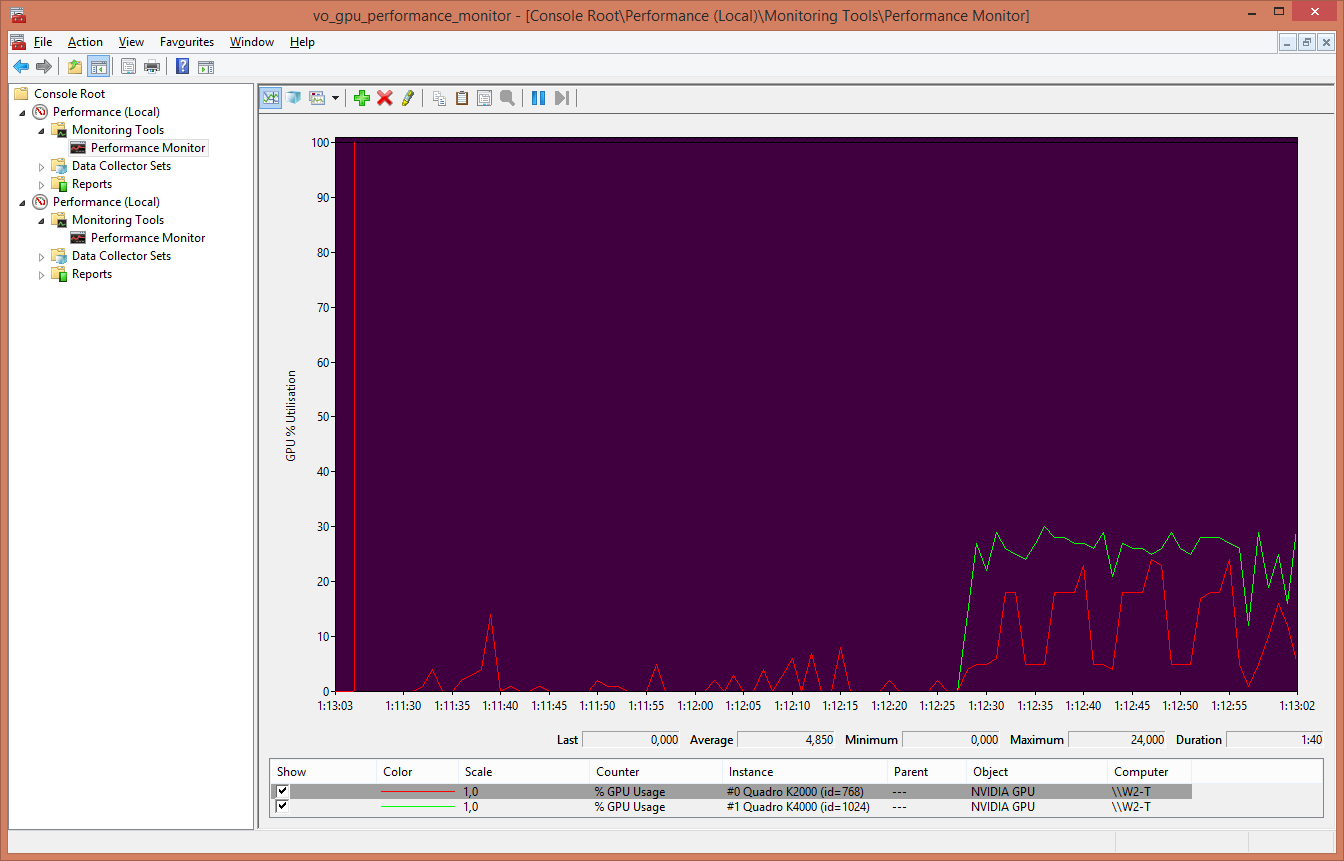Click the Scale column header
Viewport: 1344px width, 861px height.
(x=523, y=772)
